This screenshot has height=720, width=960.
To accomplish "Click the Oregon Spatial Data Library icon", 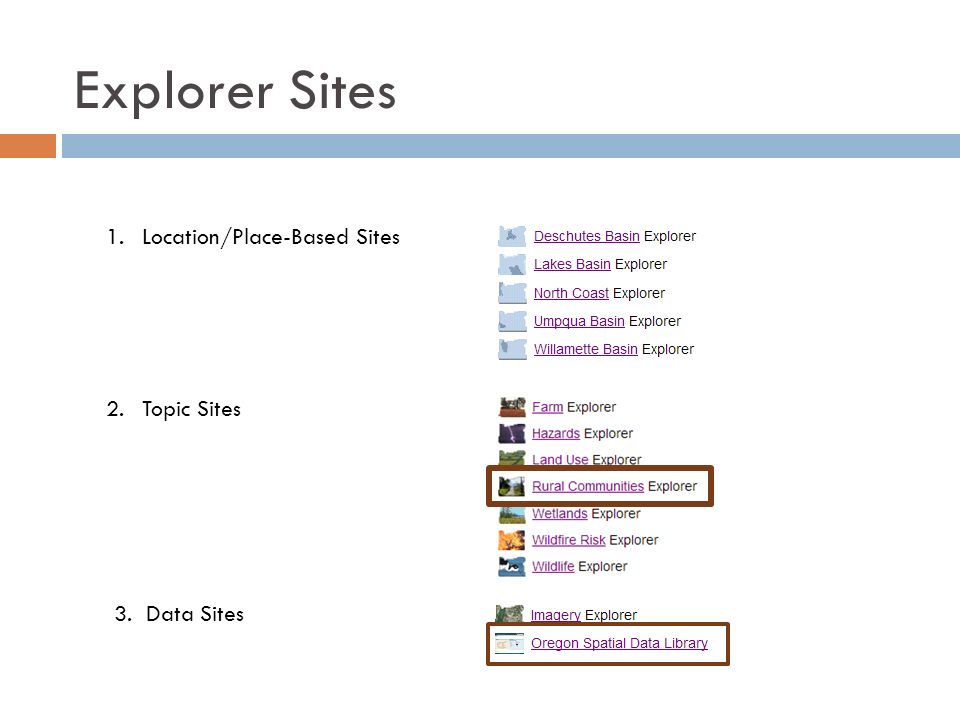I will 509,643.
